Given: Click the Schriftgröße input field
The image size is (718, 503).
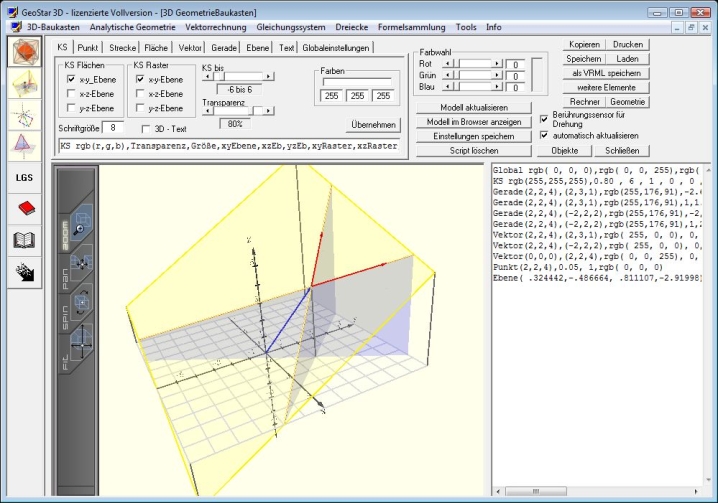Looking at the screenshot, I should (x=114, y=128).
